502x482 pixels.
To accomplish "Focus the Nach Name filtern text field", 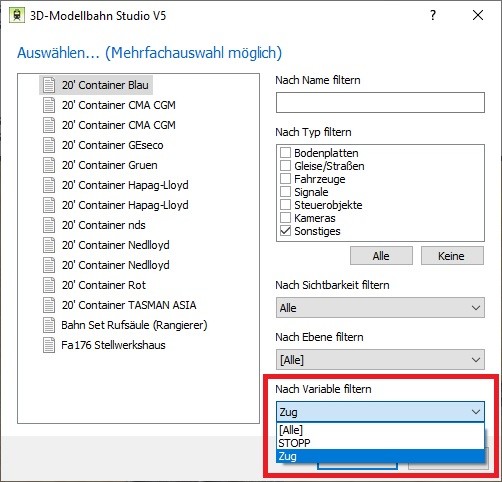I will click(x=380, y=102).
